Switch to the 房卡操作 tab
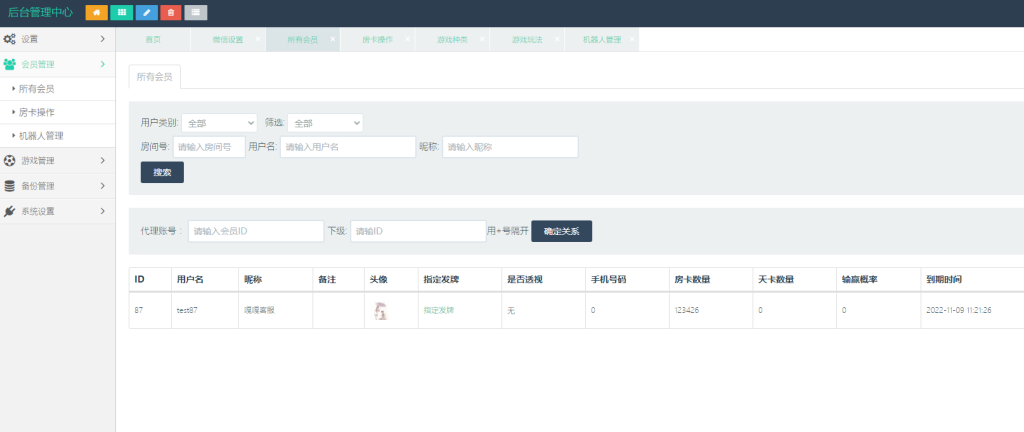Viewport: 1024px width, 432px height. pos(377,40)
